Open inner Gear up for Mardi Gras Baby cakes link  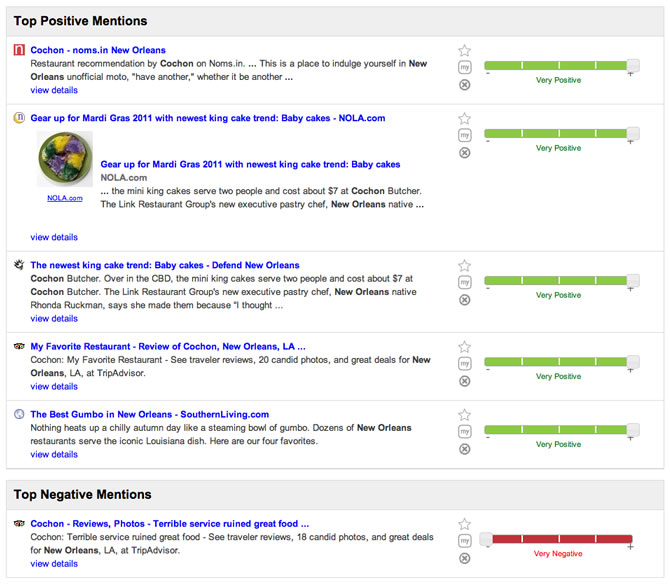click(x=250, y=164)
